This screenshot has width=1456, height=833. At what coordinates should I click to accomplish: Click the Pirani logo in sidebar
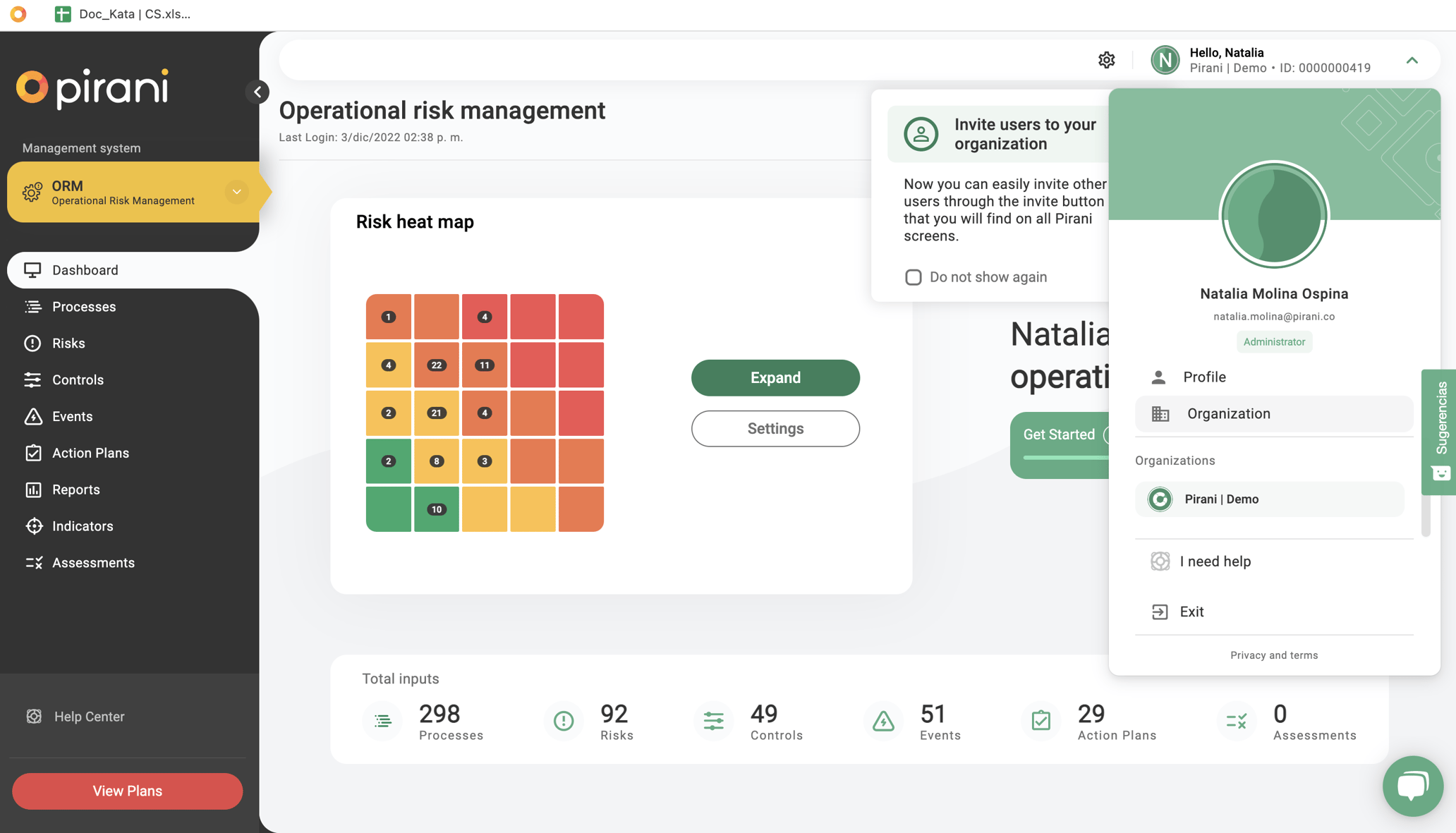tap(92, 89)
